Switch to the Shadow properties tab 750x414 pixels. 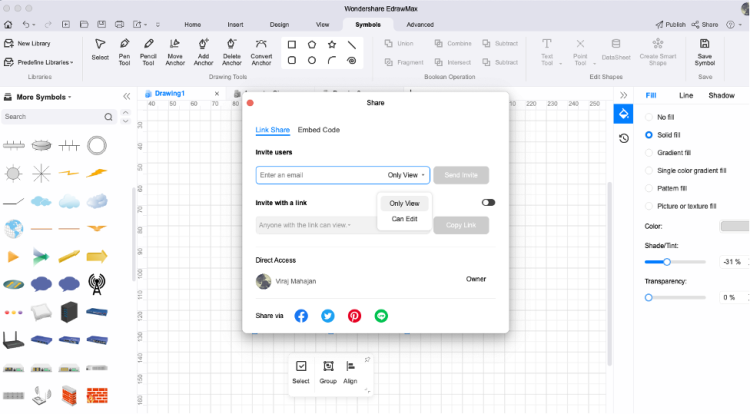pos(721,96)
